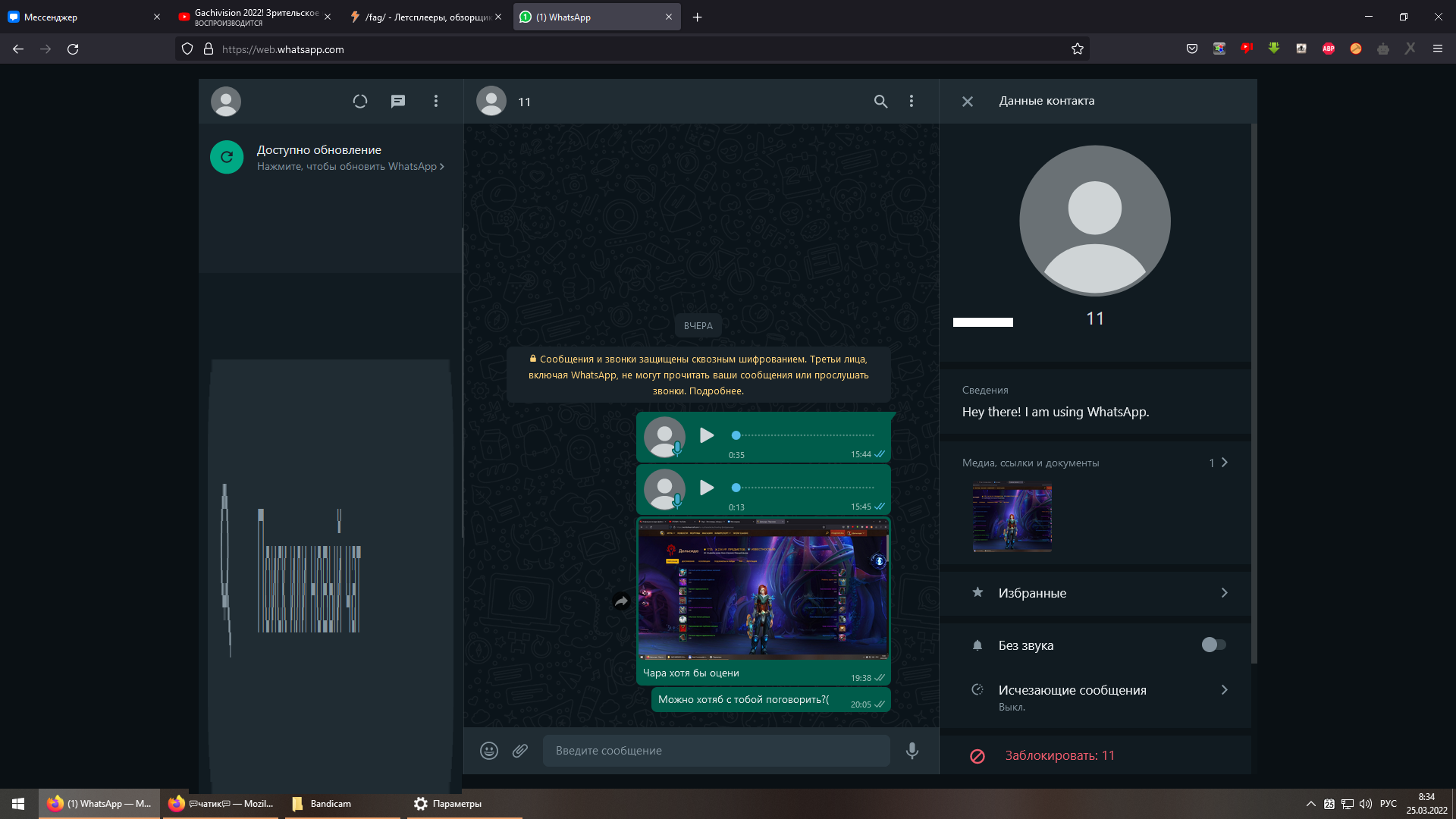Attach a file with paperclip icon
Viewport: 1456px width, 819px height.
tap(520, 751)
